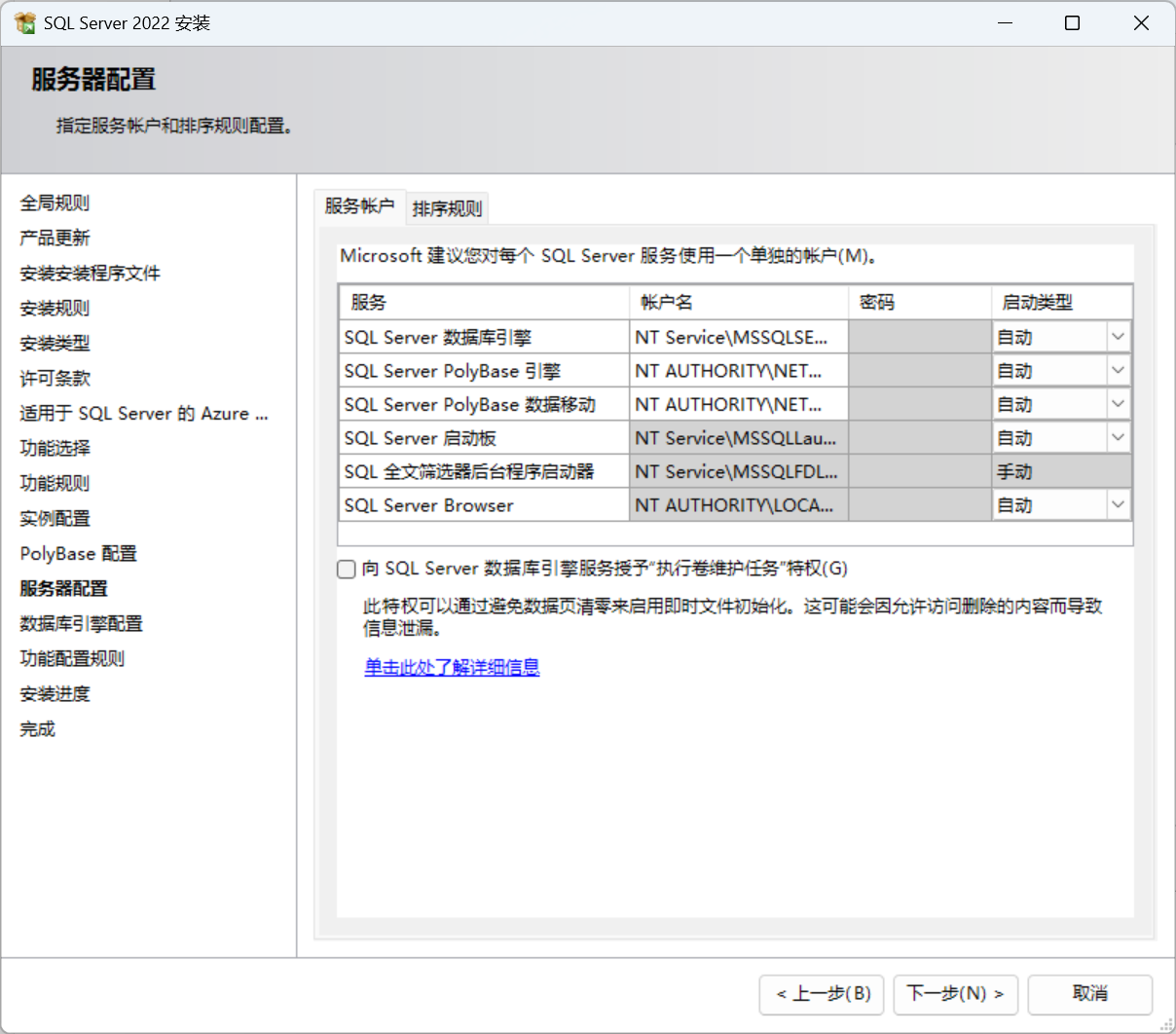The height and width of the screenshot is (1034, 1176).
Task: Select the SQL Server 启动板 service cell
Action: [x=484, y=438]
